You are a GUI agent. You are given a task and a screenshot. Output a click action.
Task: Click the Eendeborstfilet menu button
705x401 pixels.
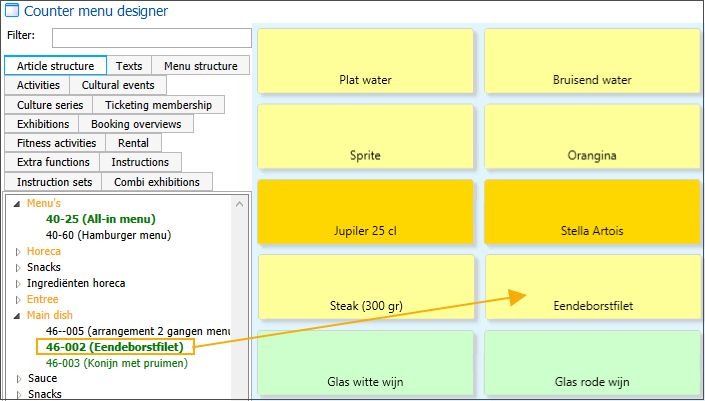click(592, 285)
